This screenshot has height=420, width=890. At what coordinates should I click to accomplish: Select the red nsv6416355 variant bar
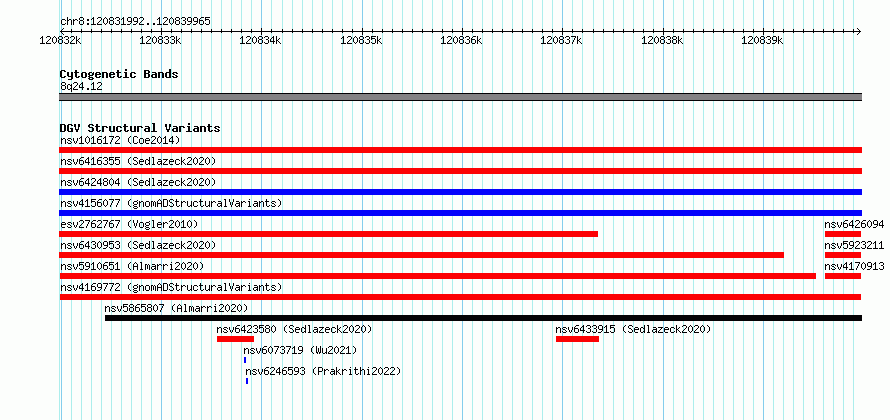[x=460, y=171]
